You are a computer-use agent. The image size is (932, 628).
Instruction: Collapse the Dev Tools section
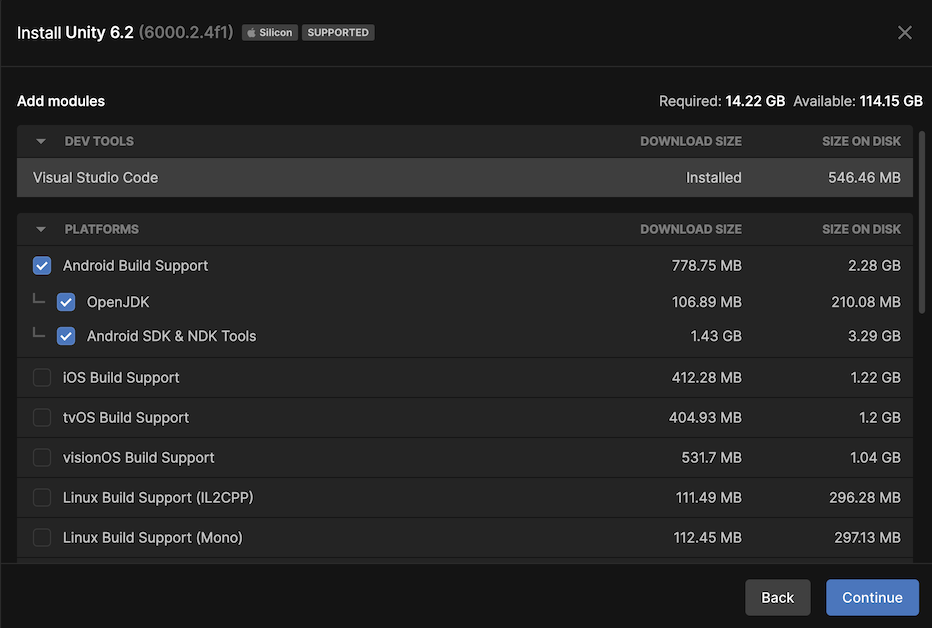(x=41, y=142)
